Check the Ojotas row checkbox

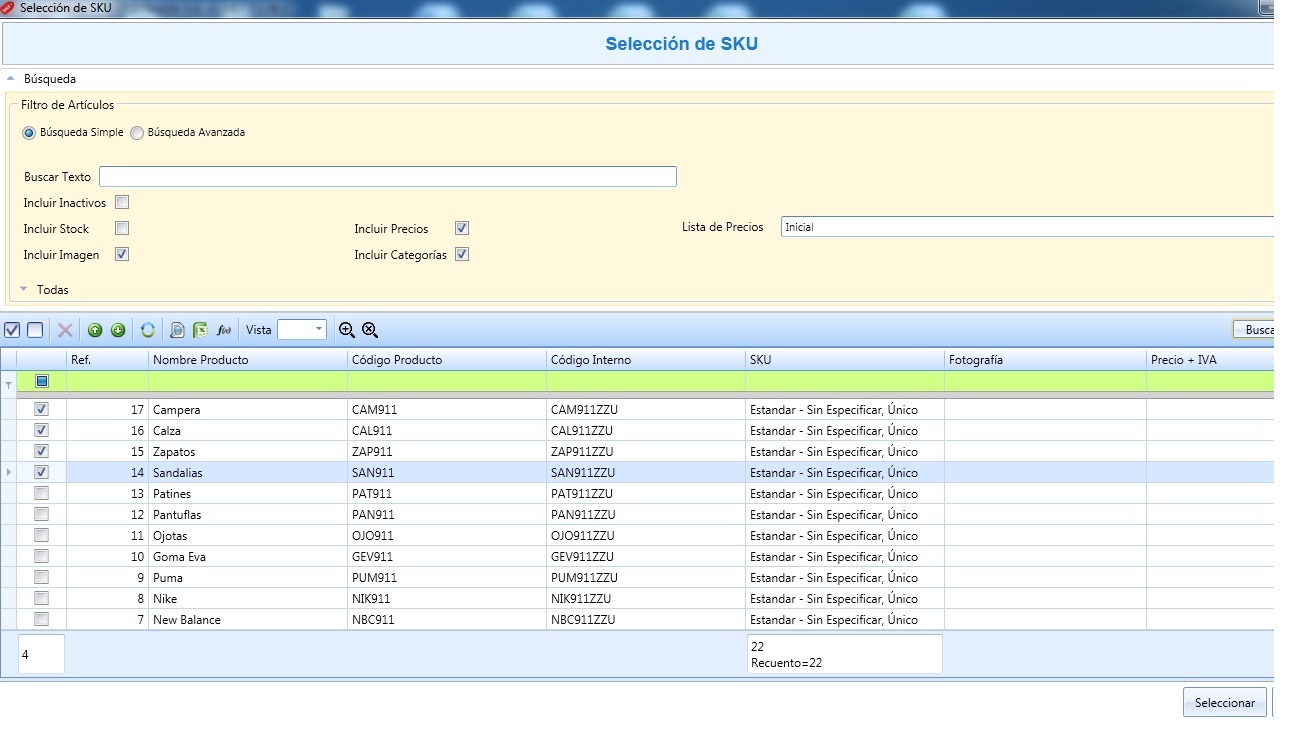pyautogui.click(x=41, y=535)
